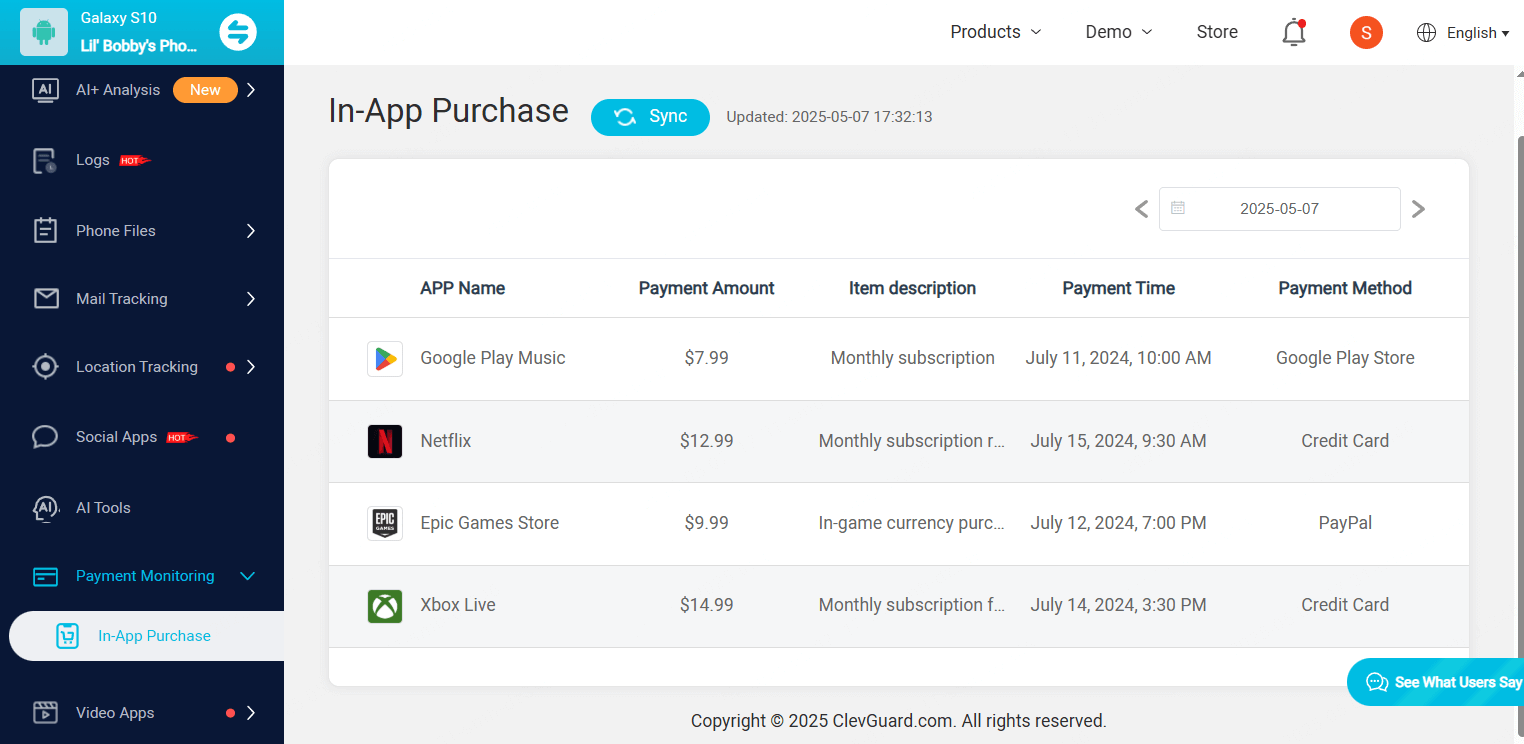1524x744 pixels.
Task: Go to next date with right arrow
Action: (x=1418, y=209)
